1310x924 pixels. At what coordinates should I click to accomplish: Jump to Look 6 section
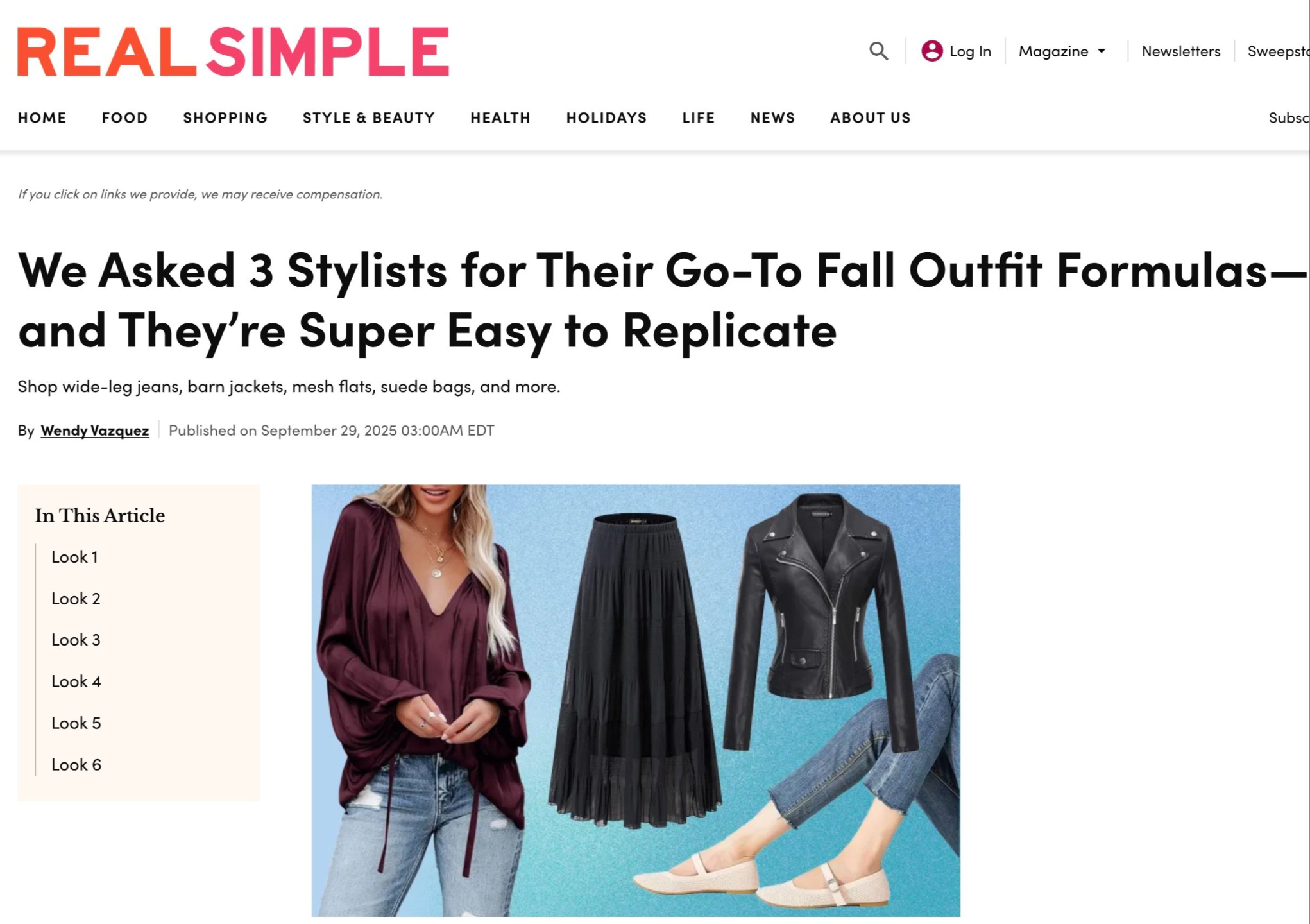point(76,764)
